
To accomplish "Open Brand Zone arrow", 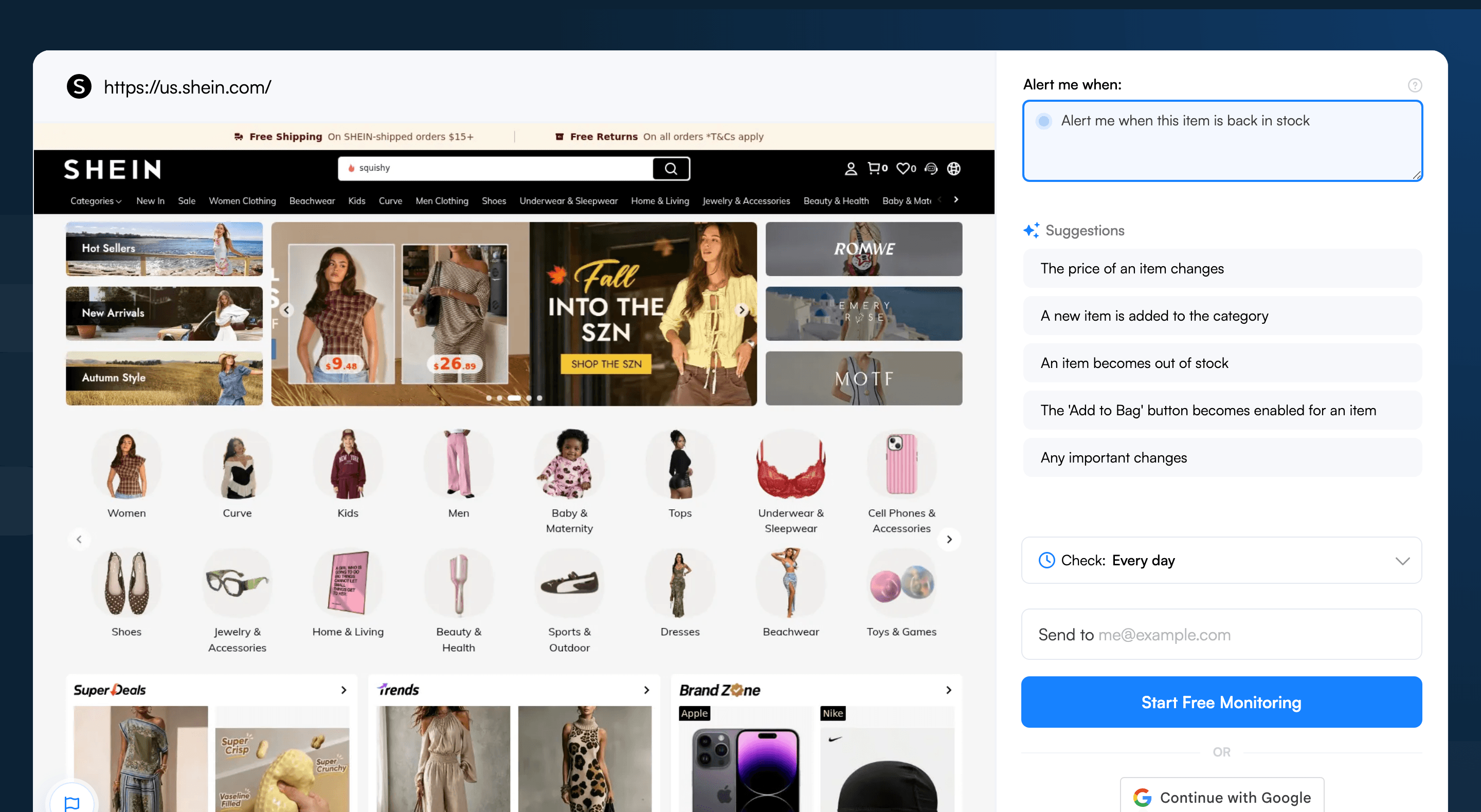I will [x=949, y=690].
